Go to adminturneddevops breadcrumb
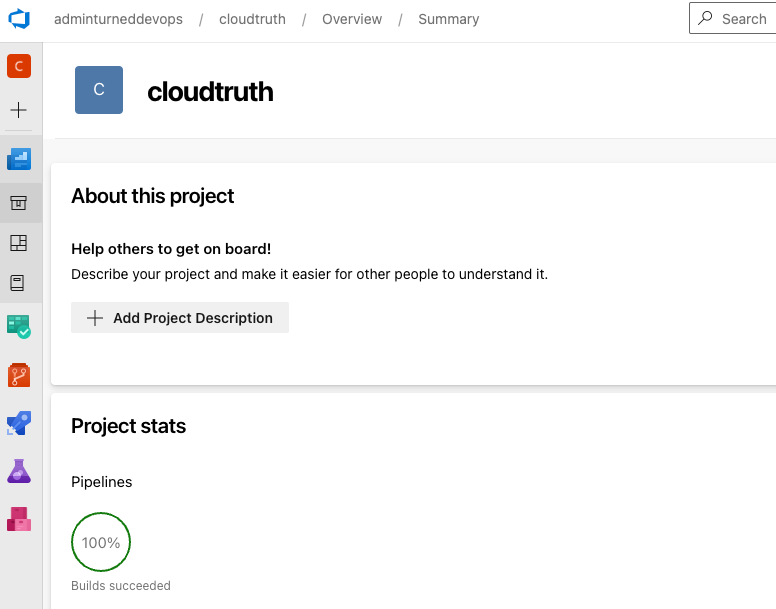Image resolution: width=776 pixels, height=609 pixels. [118, 19]
